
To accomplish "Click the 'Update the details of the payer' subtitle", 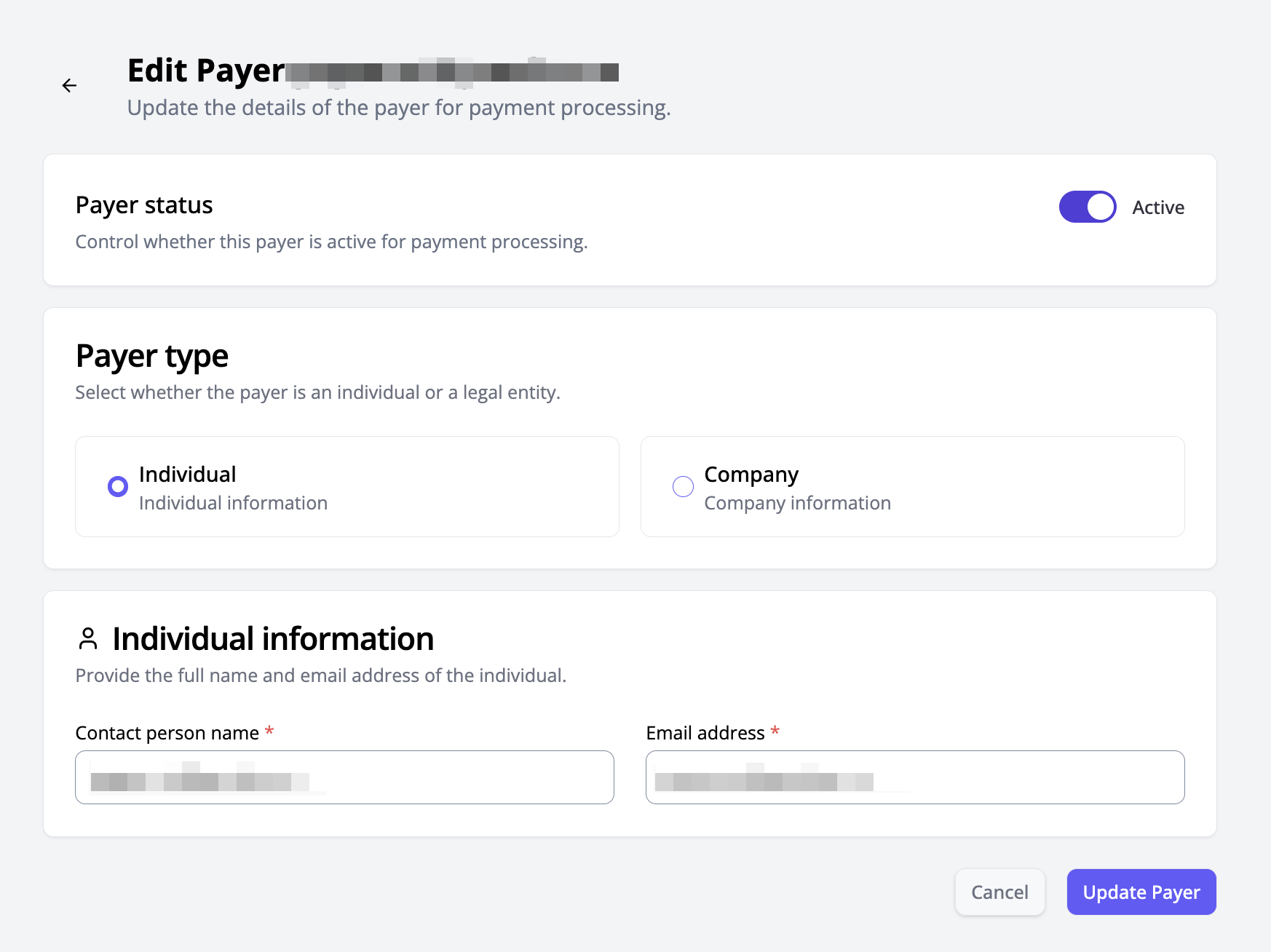I will [x=398, y=108].
